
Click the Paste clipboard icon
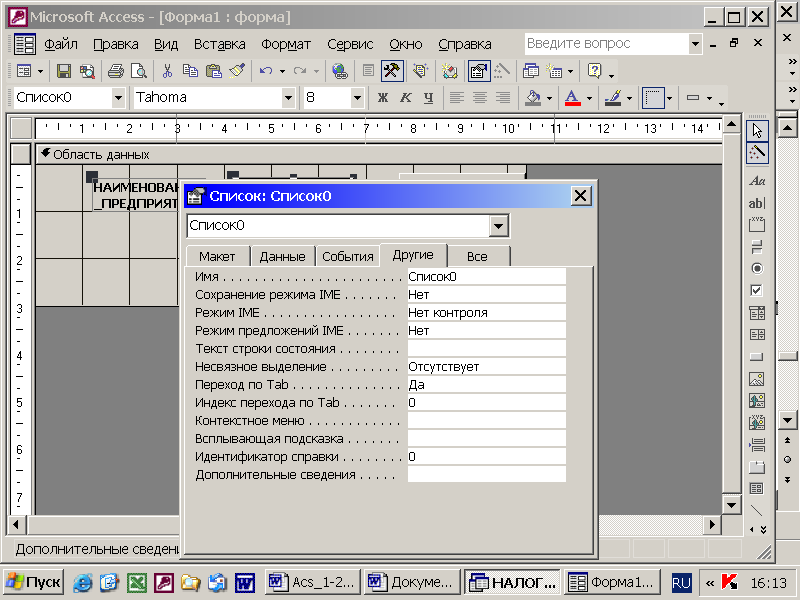(x=214, y=71)
